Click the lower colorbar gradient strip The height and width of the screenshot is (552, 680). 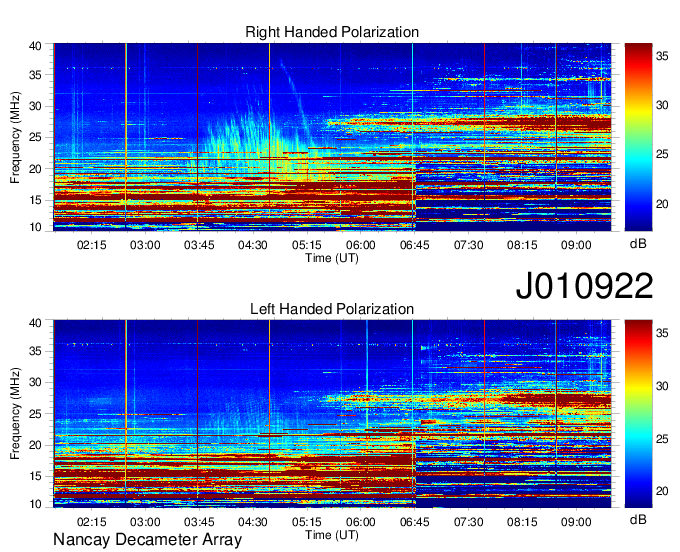click(x=638, y=414)
